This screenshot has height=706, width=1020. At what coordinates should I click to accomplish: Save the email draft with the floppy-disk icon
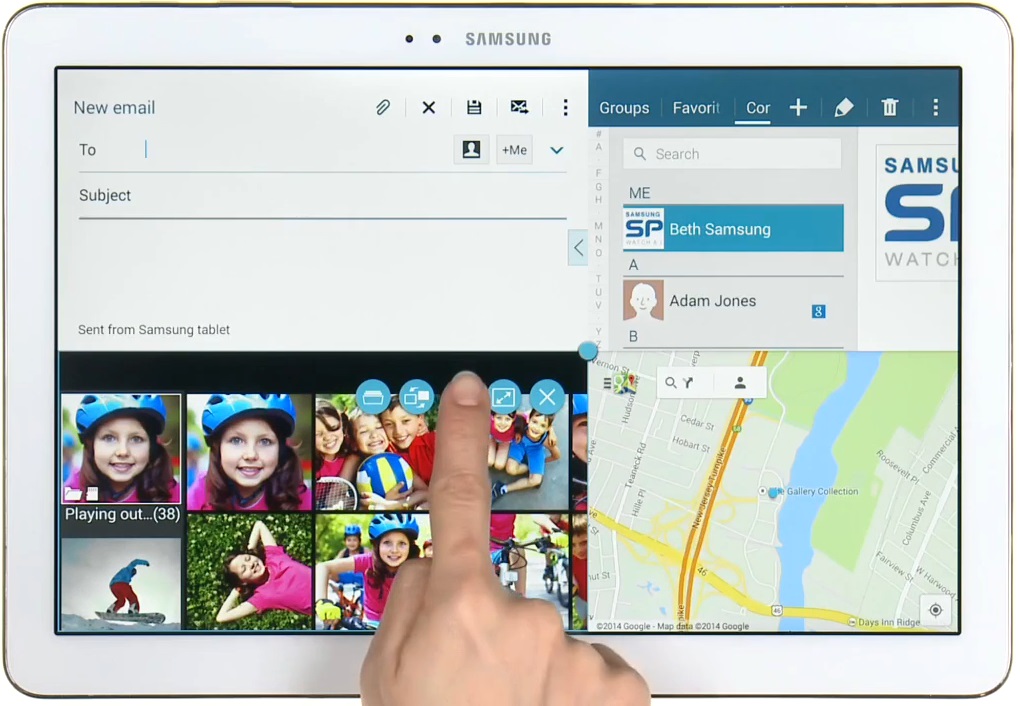pos(474,107)
